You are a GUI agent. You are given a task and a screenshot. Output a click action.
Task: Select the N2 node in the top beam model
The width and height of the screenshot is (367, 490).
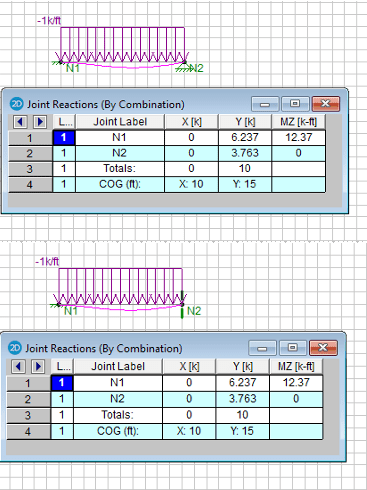click(185, 62)
